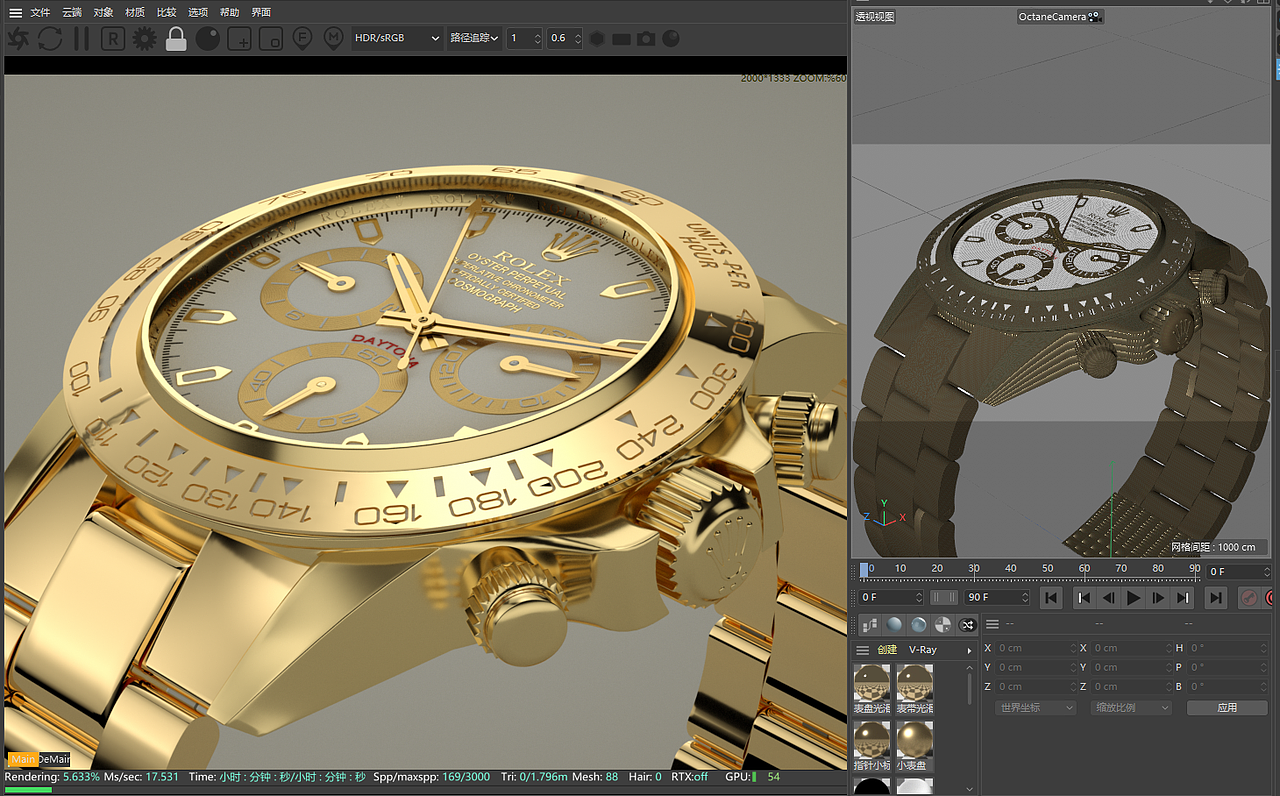1280x796 pixels.
Task: Click the shuffle arrows icon
Action: pos(967,625)
